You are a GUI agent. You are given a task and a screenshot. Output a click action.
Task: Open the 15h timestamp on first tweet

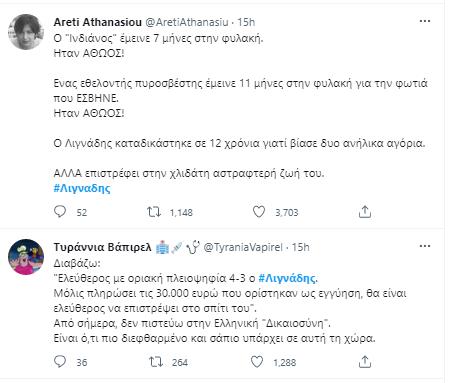point(246,22)
